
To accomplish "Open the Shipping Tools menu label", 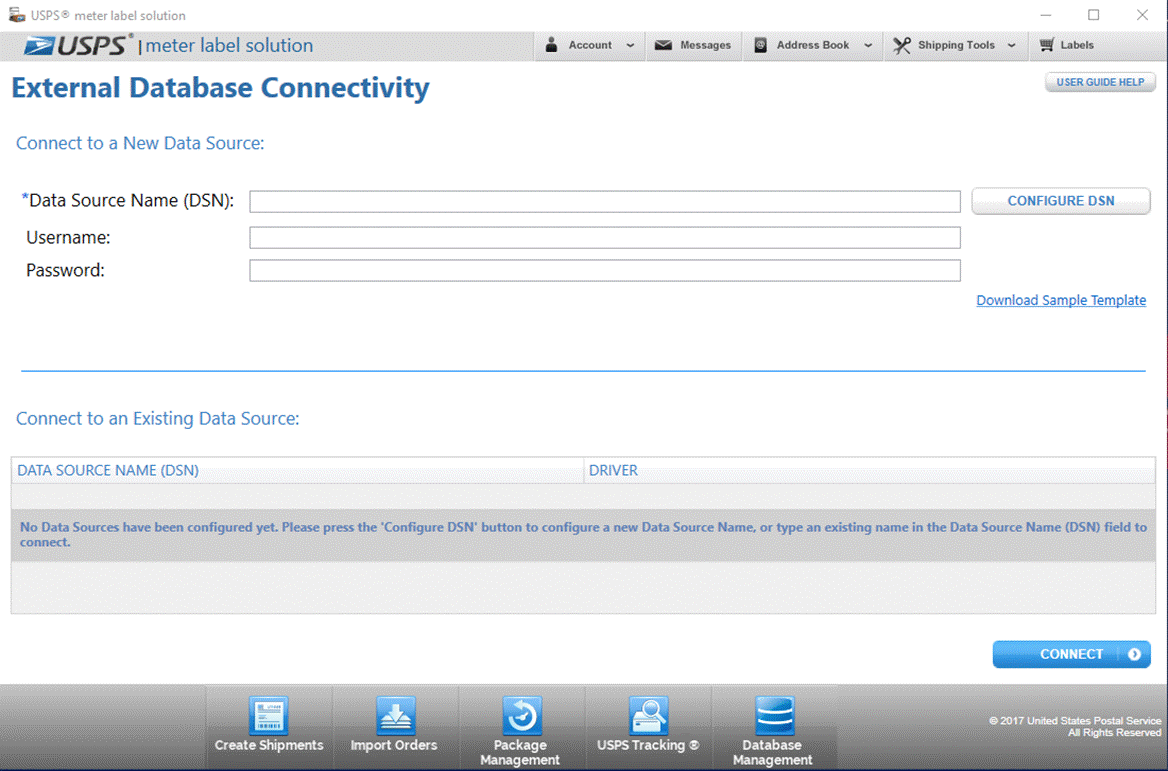I will 956,45.
